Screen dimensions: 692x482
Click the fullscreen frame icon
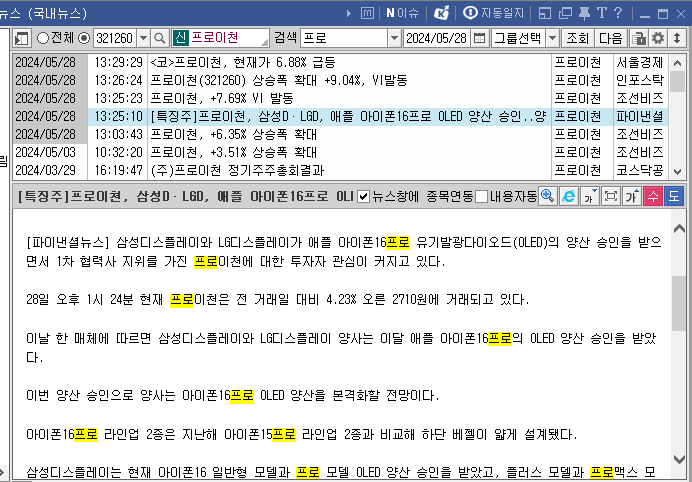point(611,196)
